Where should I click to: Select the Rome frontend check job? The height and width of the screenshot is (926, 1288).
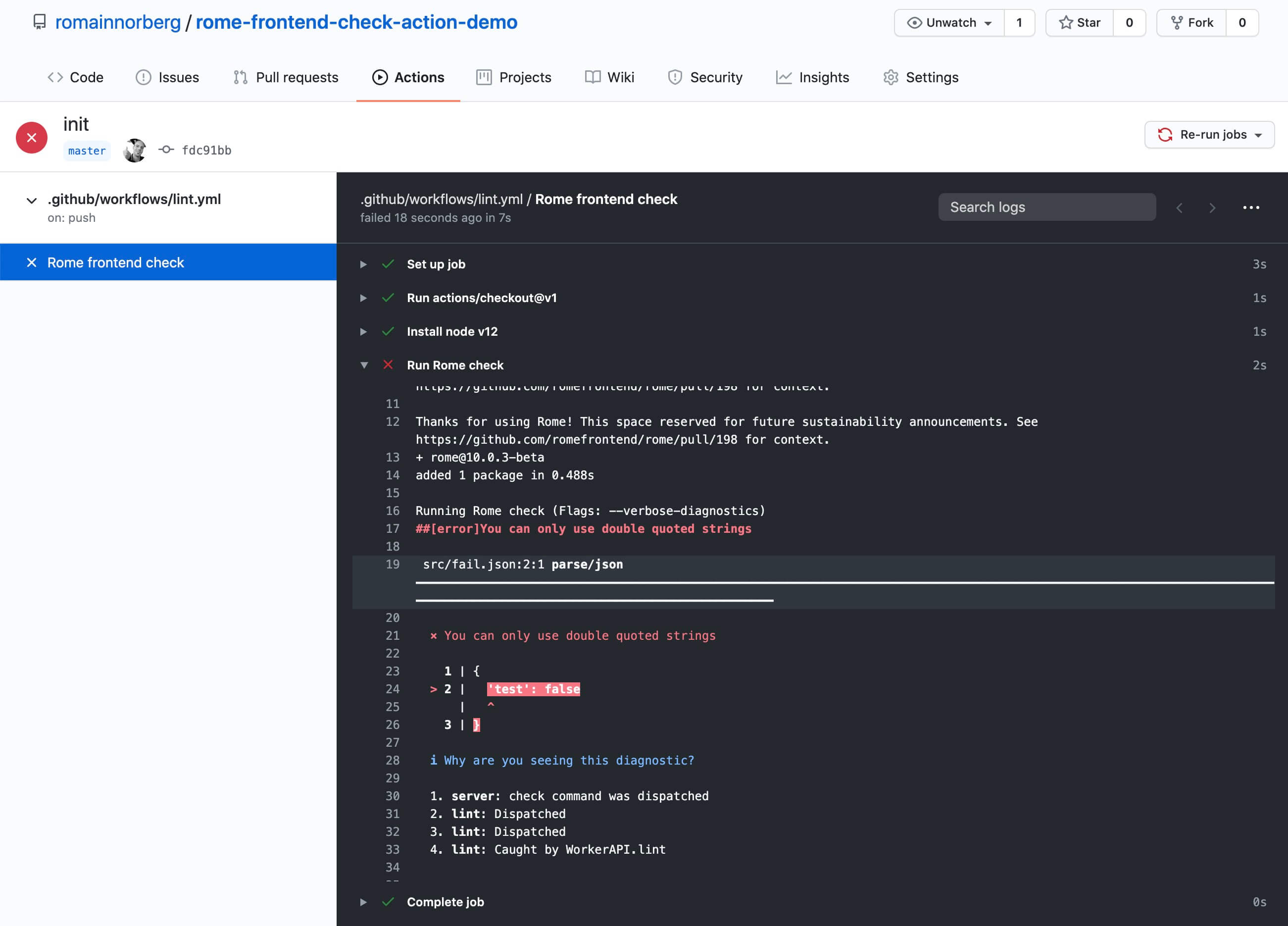pyautogui.click(x=116, y=262)
